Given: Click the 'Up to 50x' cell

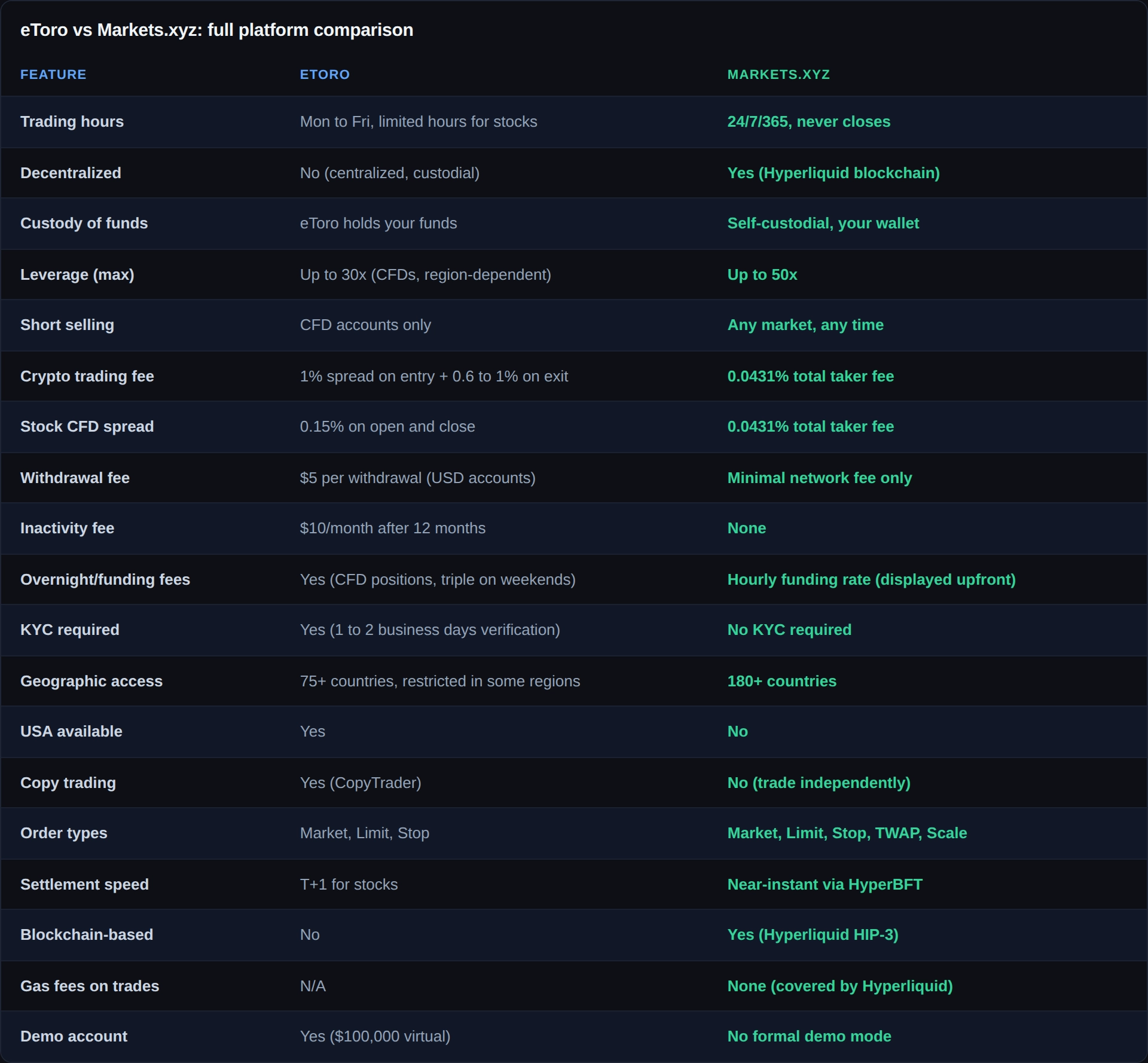Looking at the screenshot, I should [762, 274].
